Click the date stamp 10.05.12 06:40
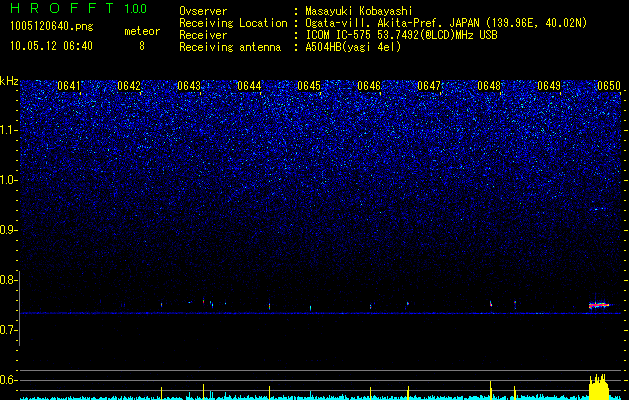 coord(51,46)
